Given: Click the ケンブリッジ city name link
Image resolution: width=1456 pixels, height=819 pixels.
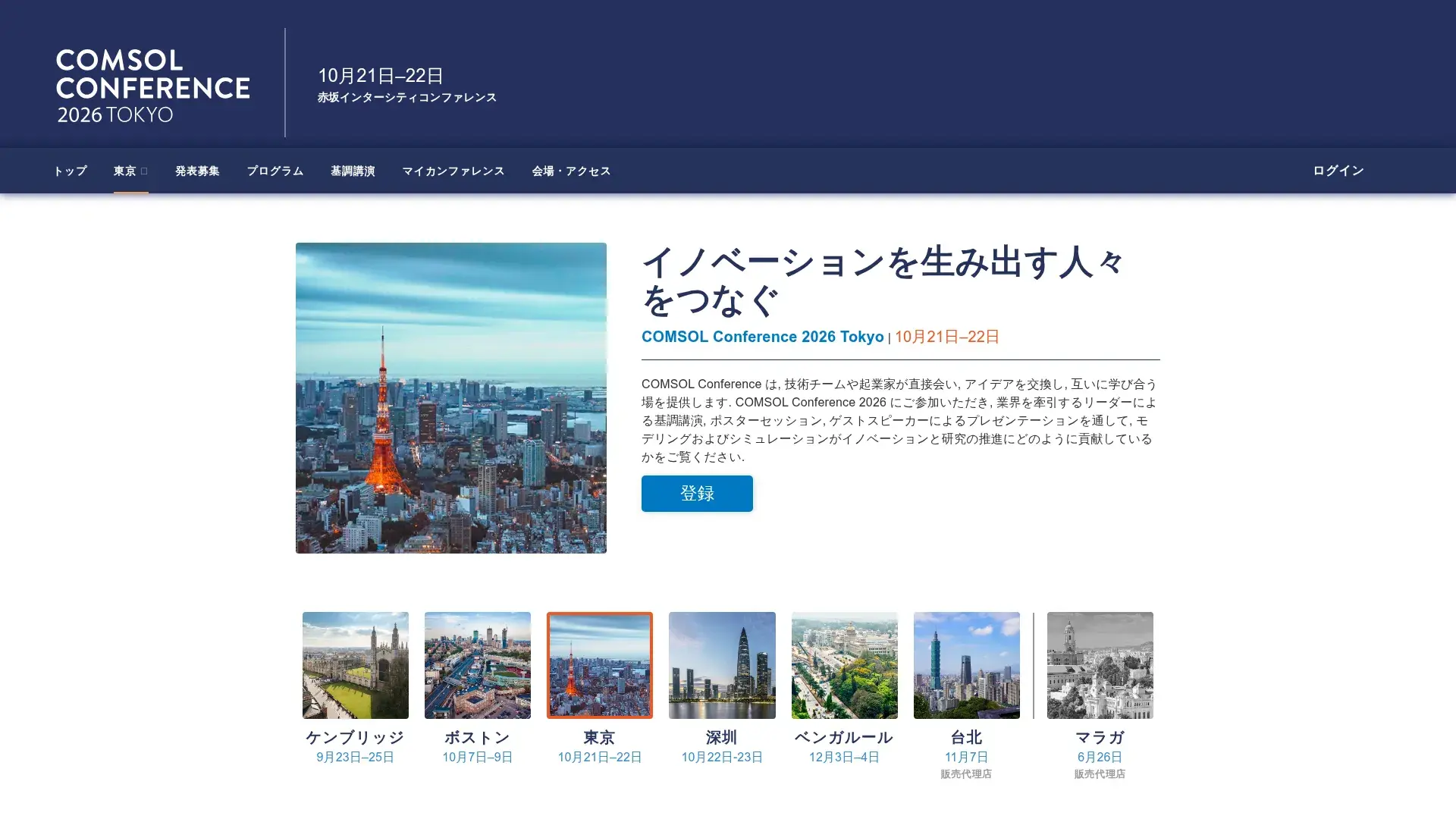Looking at the screenshot, I should click(355, 737).
